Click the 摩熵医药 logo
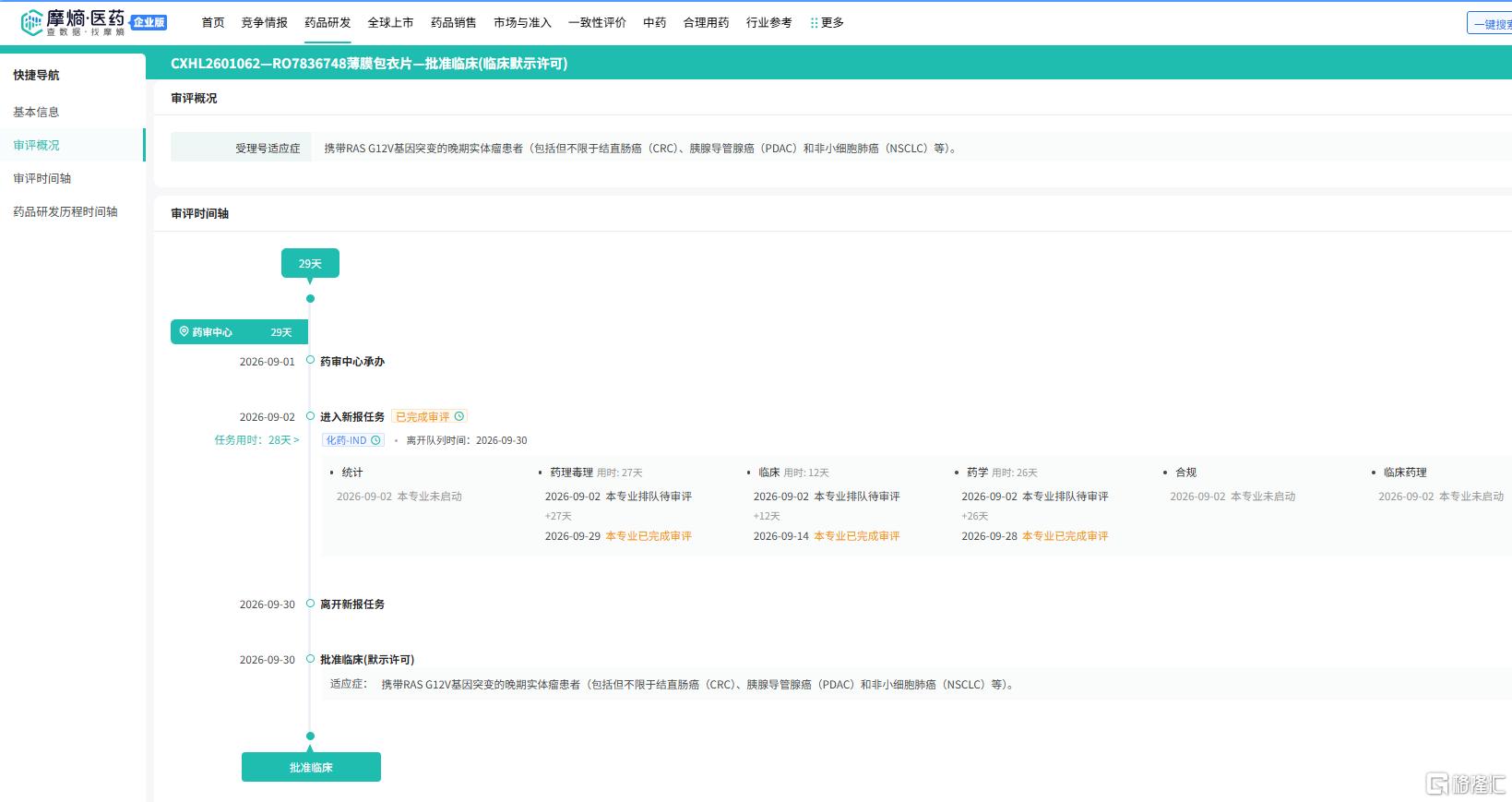1512x802 pixels. pos(73,22)
